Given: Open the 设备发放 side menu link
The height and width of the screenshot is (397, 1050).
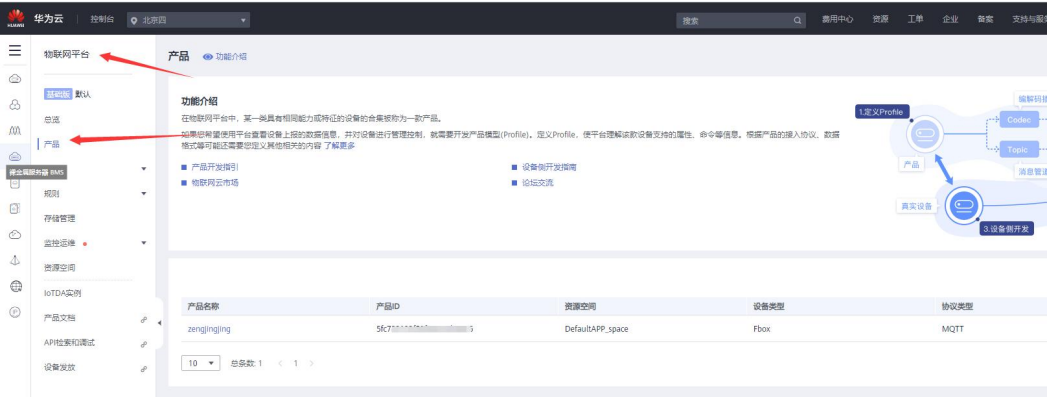Looking at the screenshot, I should (60, 368).
